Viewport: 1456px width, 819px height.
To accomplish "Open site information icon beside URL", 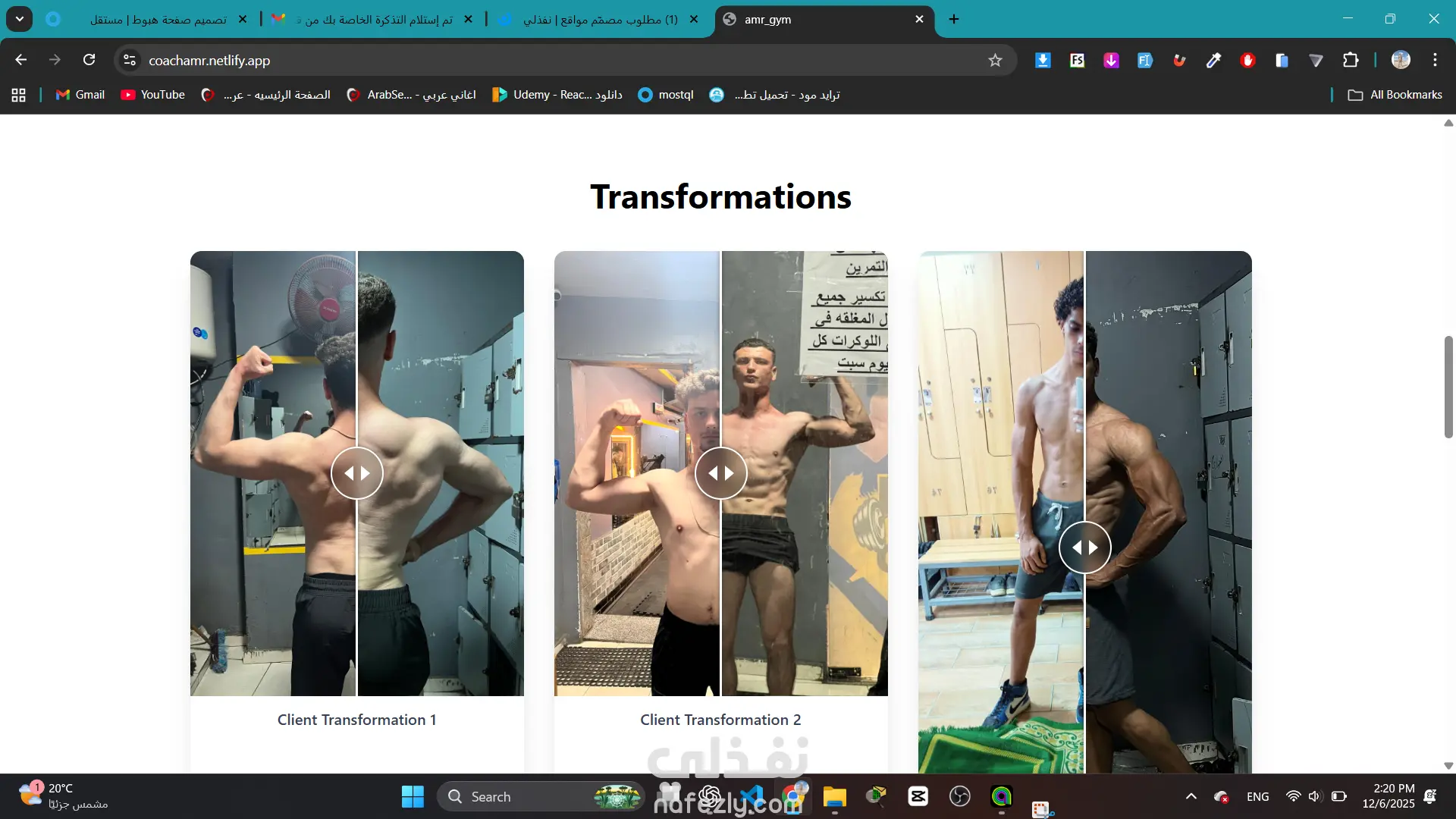I will tap(130, 61).
